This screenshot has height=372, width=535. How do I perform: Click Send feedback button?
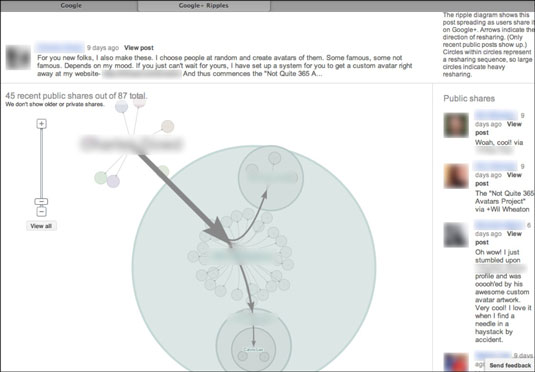(x=510, y=365)
